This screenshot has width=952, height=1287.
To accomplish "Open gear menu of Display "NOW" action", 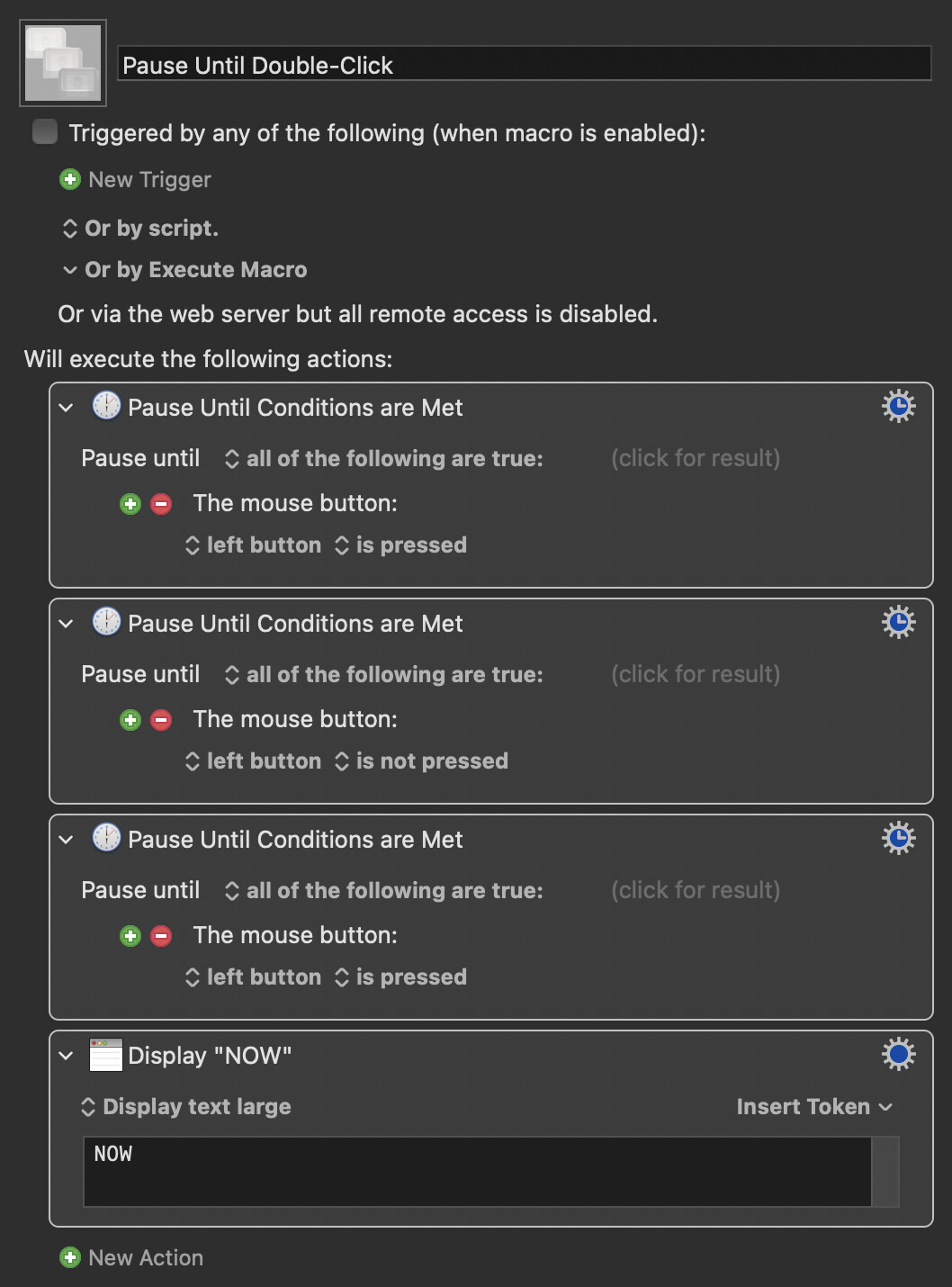I will coord(898,1054).
